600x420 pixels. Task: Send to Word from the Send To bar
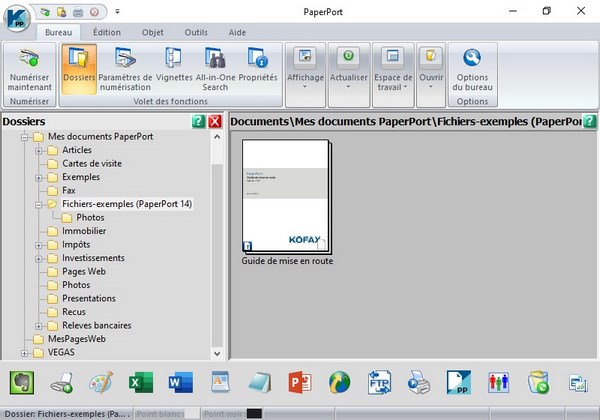pos(181,383)
